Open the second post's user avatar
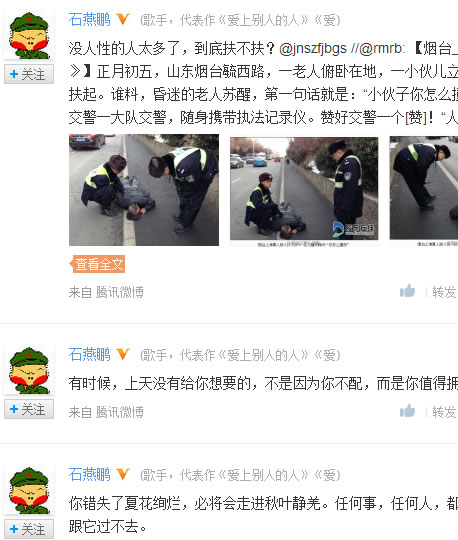 (29, 370)
